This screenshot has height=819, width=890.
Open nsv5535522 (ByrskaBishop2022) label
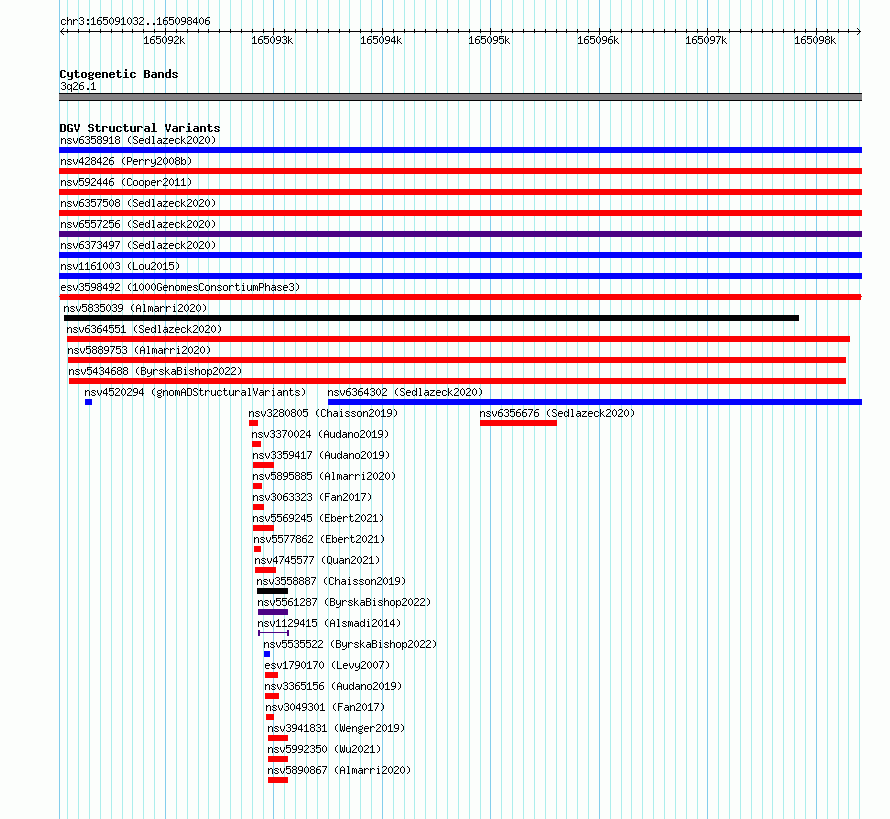pos(350,644)
